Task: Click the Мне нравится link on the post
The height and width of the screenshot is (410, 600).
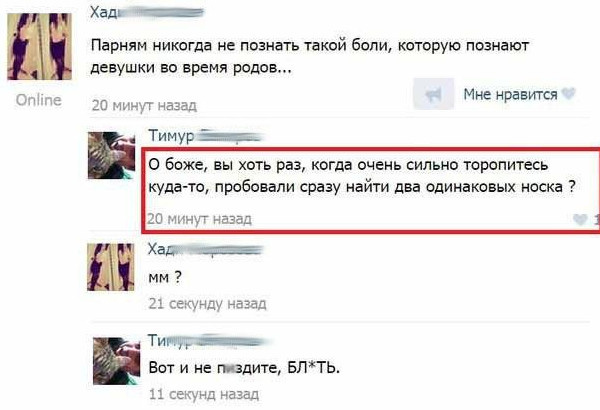Action: [x=510, y=94]
